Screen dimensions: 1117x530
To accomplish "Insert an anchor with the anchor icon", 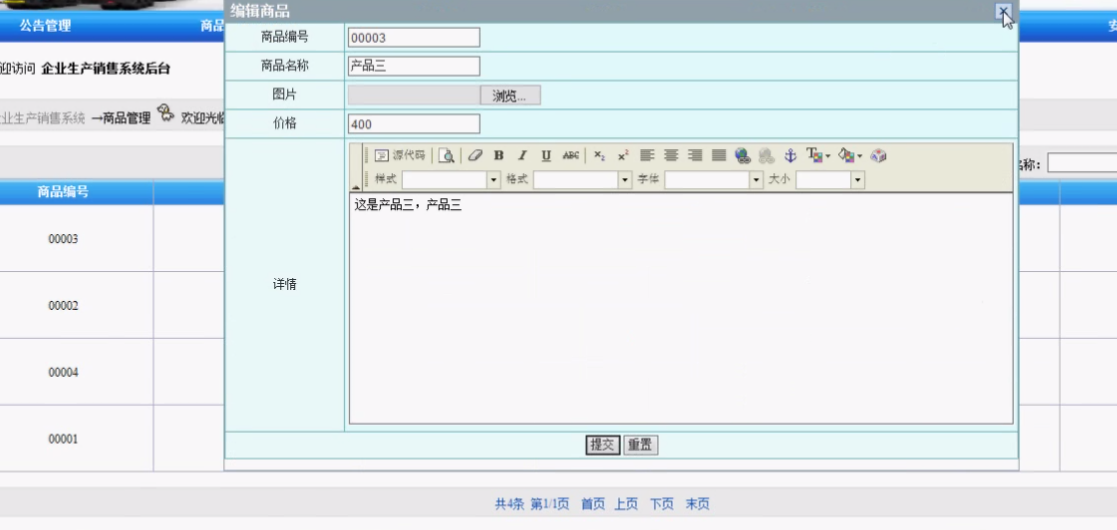I will [790, 155].
